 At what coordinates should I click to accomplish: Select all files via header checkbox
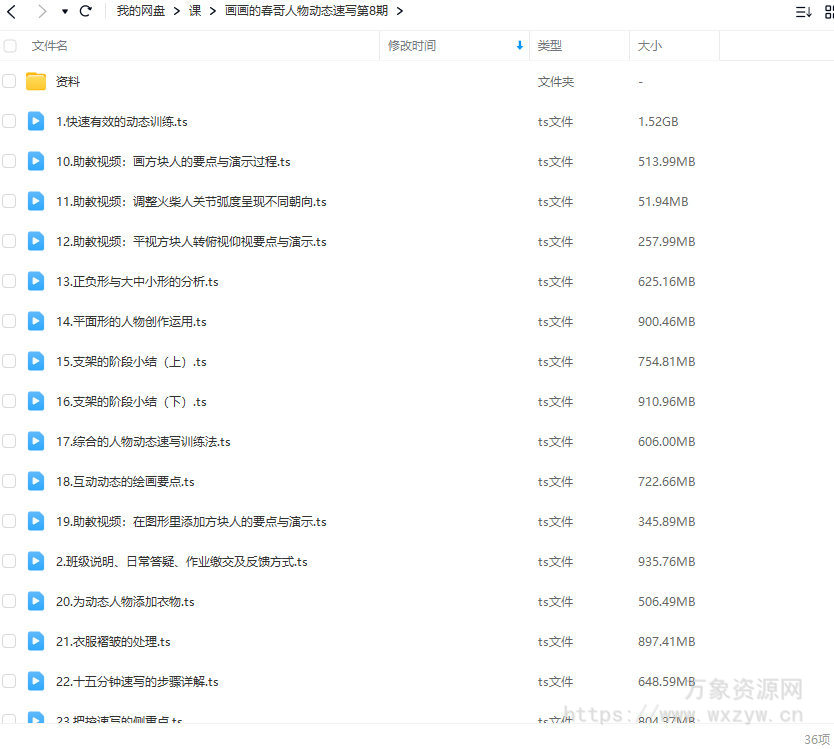click(10, 45)
